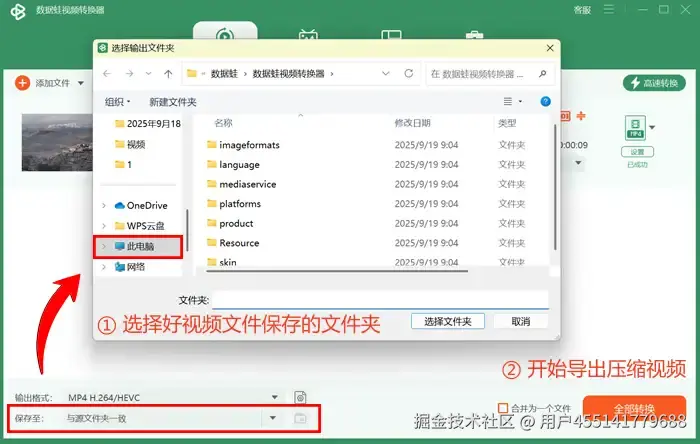700x444 pixels.
Task: Sort by 修改日期 column header
Action: coord(412,123)
